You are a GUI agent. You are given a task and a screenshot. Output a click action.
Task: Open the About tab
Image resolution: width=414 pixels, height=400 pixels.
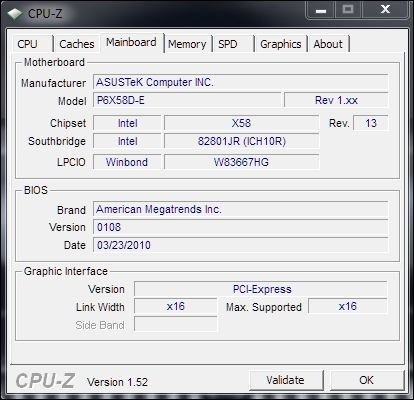pos(329,44)
